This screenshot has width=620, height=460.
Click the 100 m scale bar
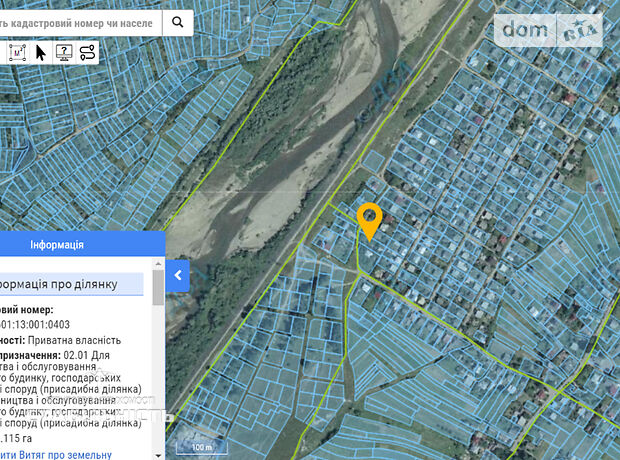202,447
